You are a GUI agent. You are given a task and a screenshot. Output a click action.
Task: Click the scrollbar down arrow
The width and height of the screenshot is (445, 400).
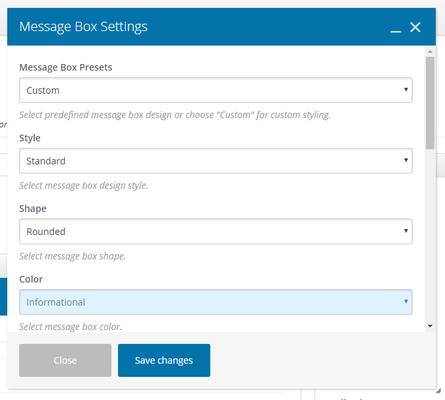[x=430, y=326]
